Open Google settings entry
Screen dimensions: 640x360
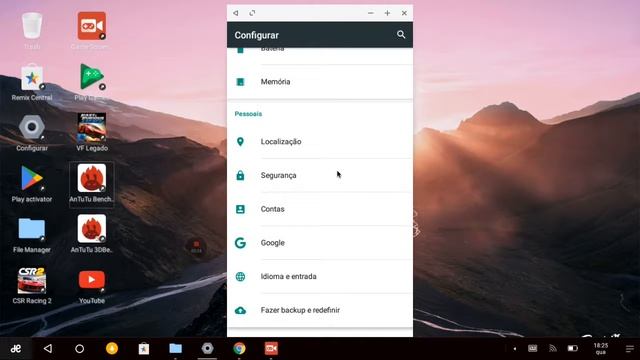(x=320, y=243)
